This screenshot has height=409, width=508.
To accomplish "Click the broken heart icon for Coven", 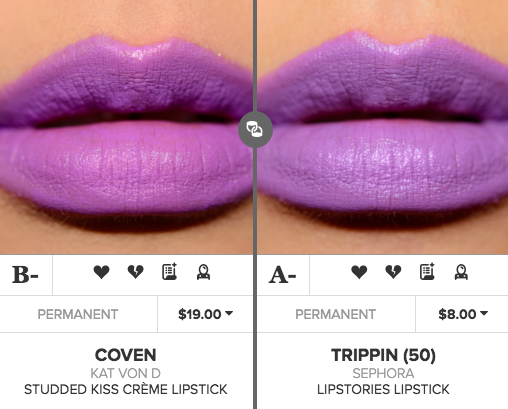I will tap(136, 272).
